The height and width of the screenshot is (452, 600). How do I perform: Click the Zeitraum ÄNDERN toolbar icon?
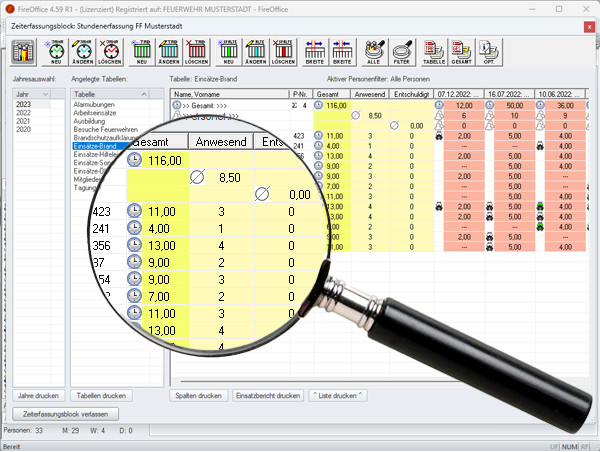[x=85, y=48]
